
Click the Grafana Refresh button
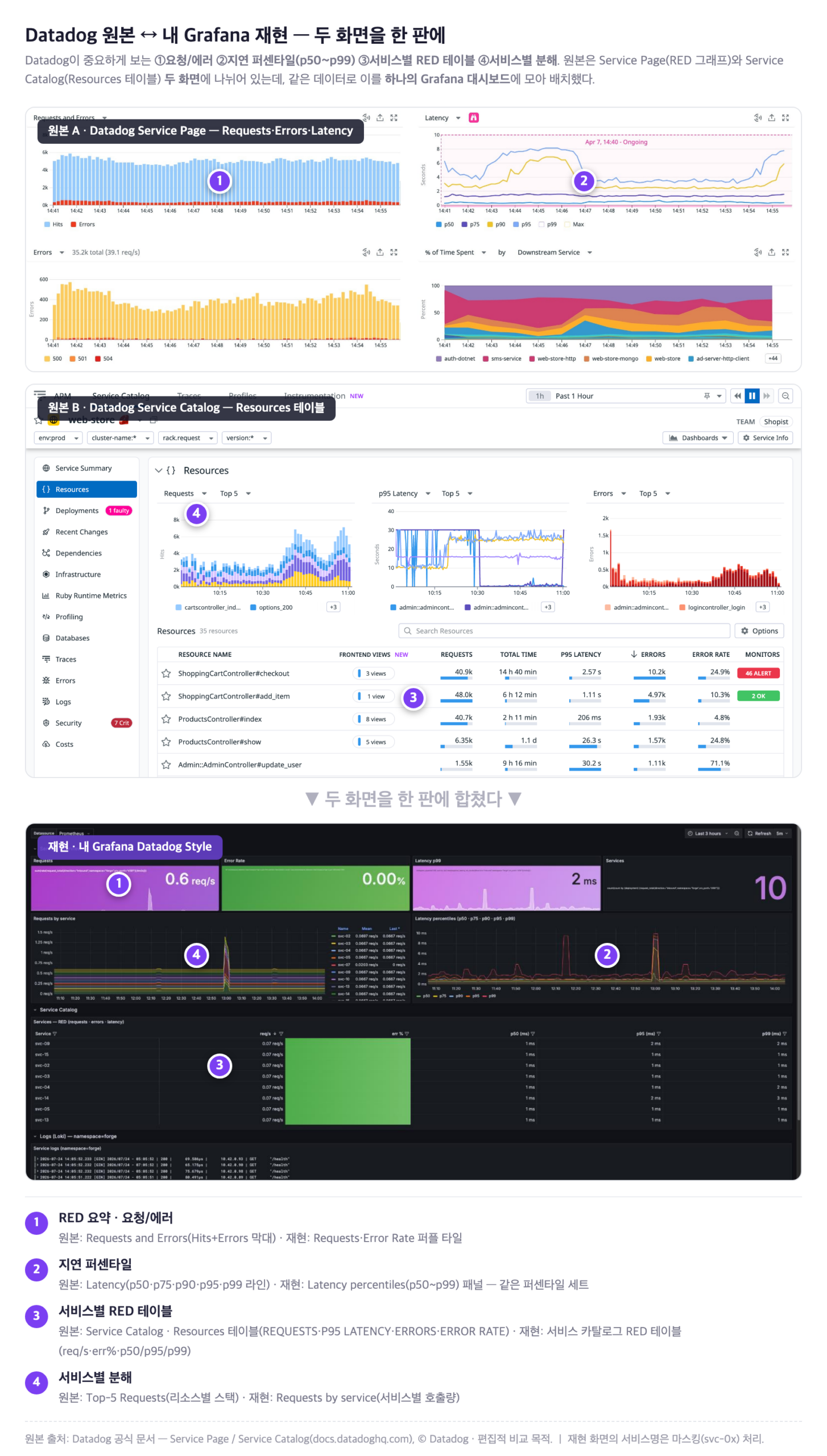[759, 833]
